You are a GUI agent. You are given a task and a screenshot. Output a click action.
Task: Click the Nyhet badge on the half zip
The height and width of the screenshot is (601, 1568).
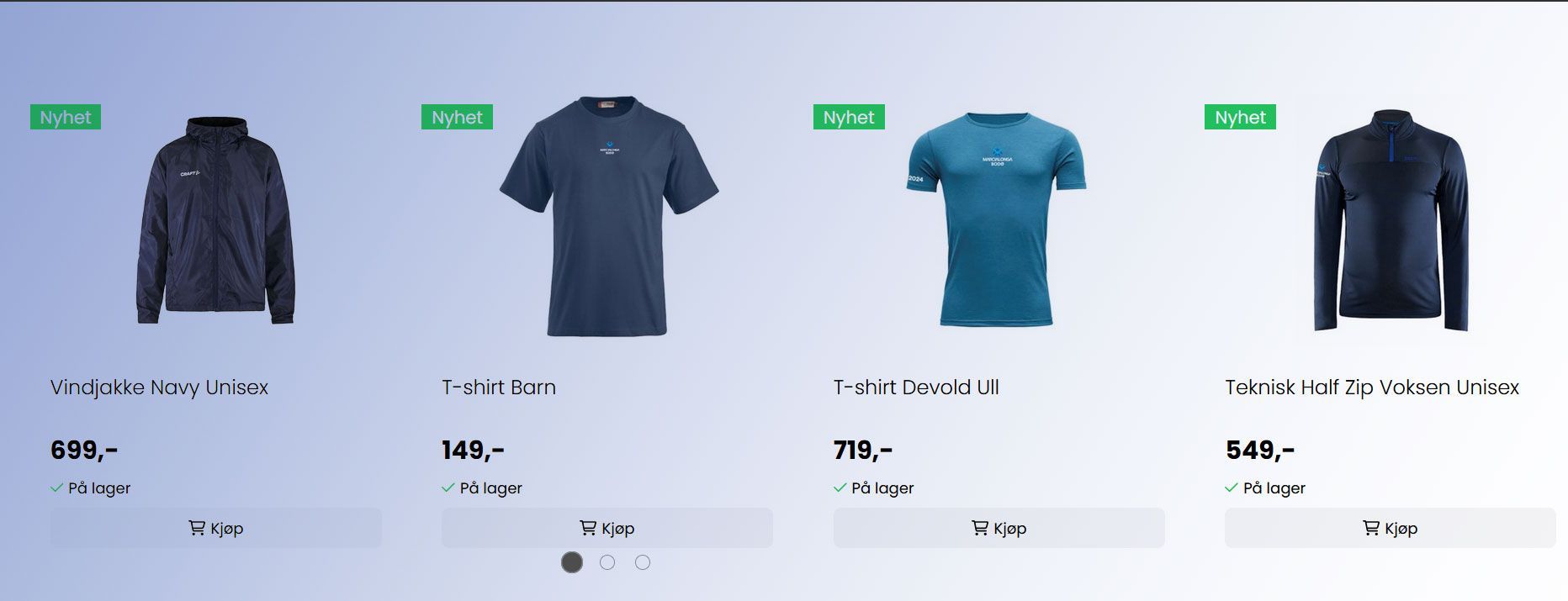coord(1240,117)
